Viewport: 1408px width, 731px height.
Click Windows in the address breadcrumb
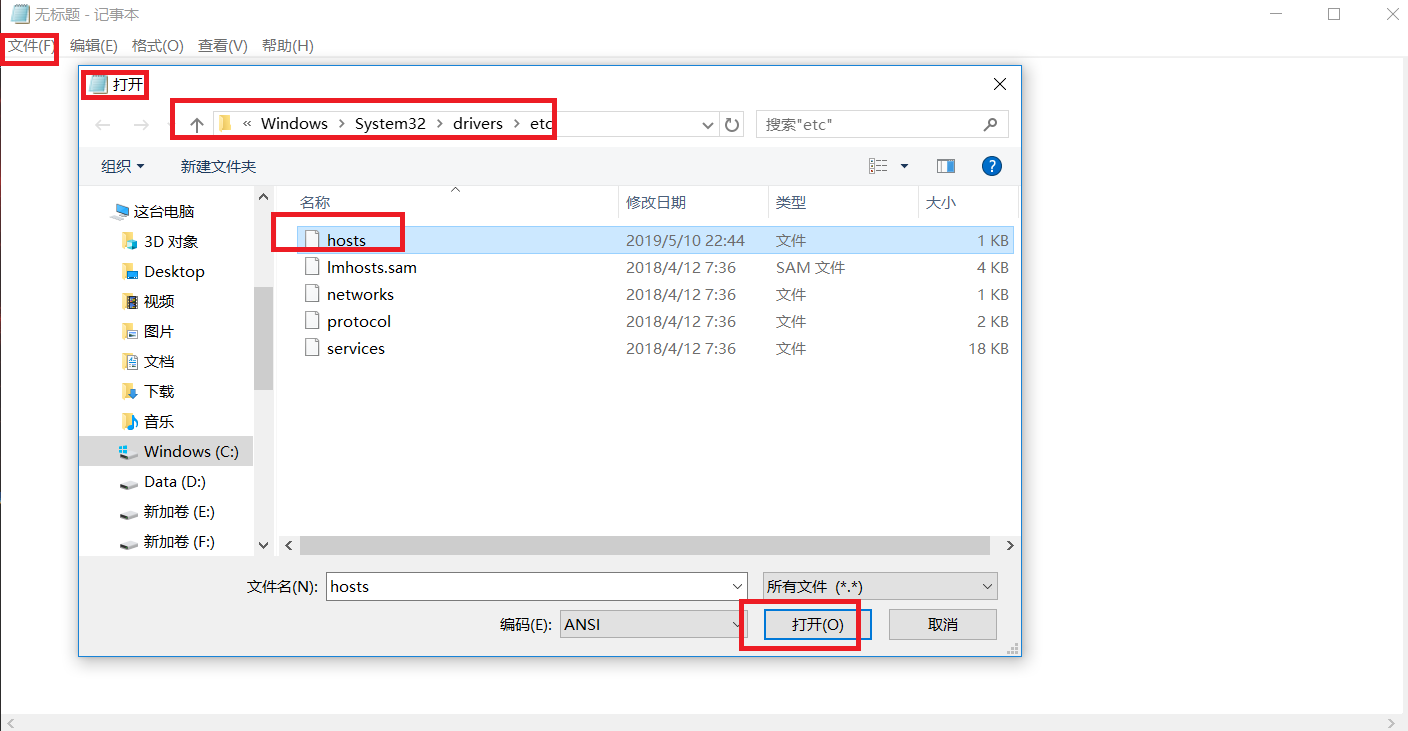tap(294, 124)
